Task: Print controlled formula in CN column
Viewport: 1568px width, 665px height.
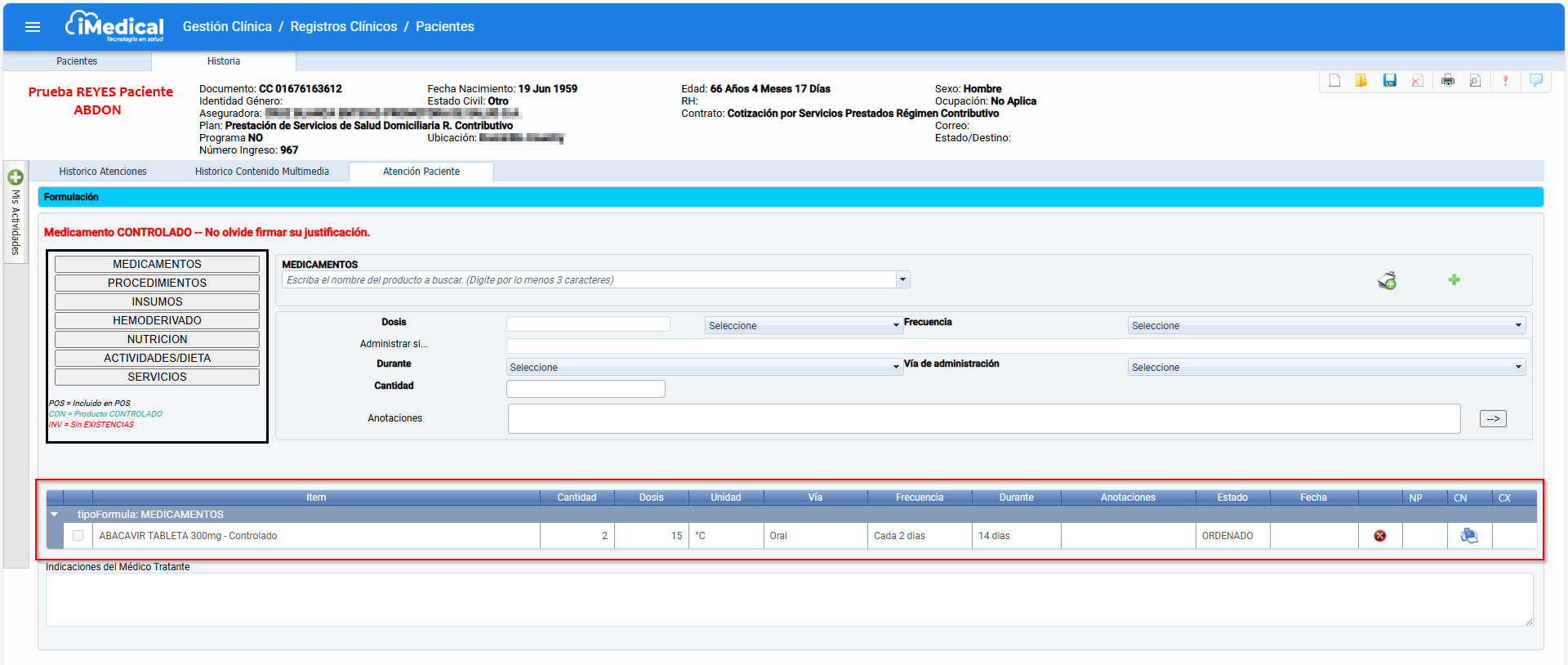Action: pos(1468,536)
